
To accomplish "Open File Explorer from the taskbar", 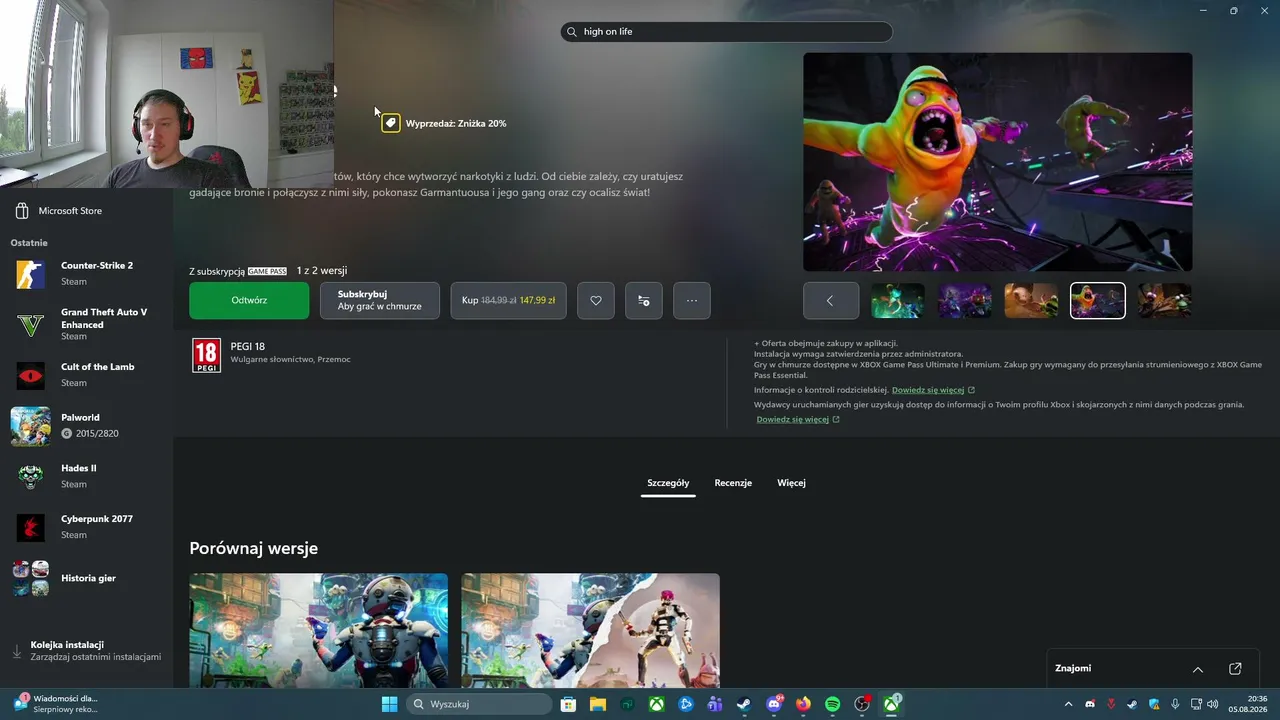I will 597,704.
